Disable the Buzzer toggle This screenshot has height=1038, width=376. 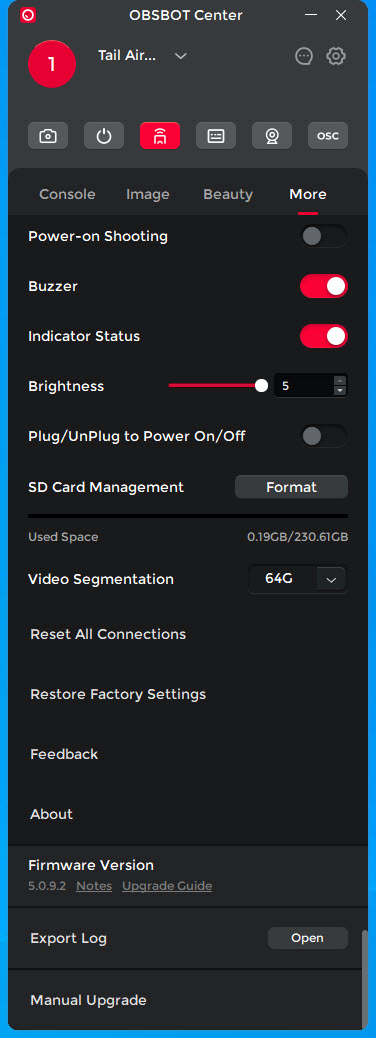click(324, 287)
